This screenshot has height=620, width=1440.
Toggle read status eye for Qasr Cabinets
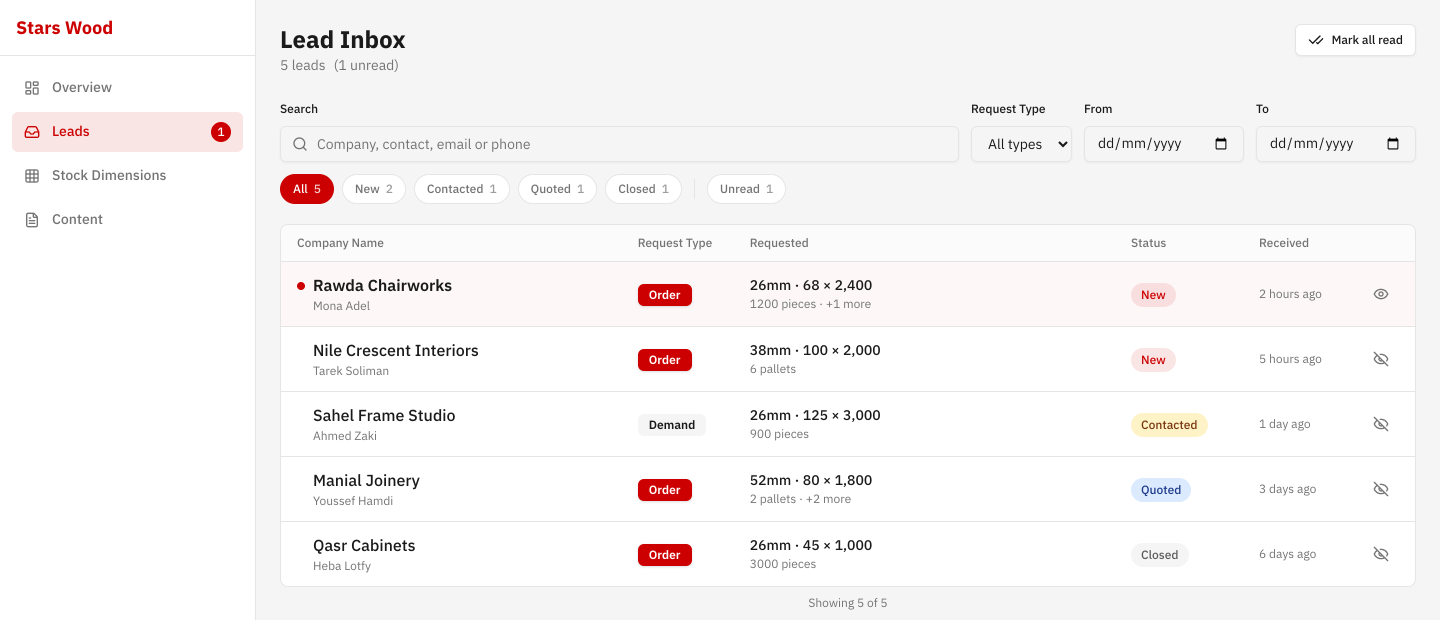click(x=1381, y=554)
